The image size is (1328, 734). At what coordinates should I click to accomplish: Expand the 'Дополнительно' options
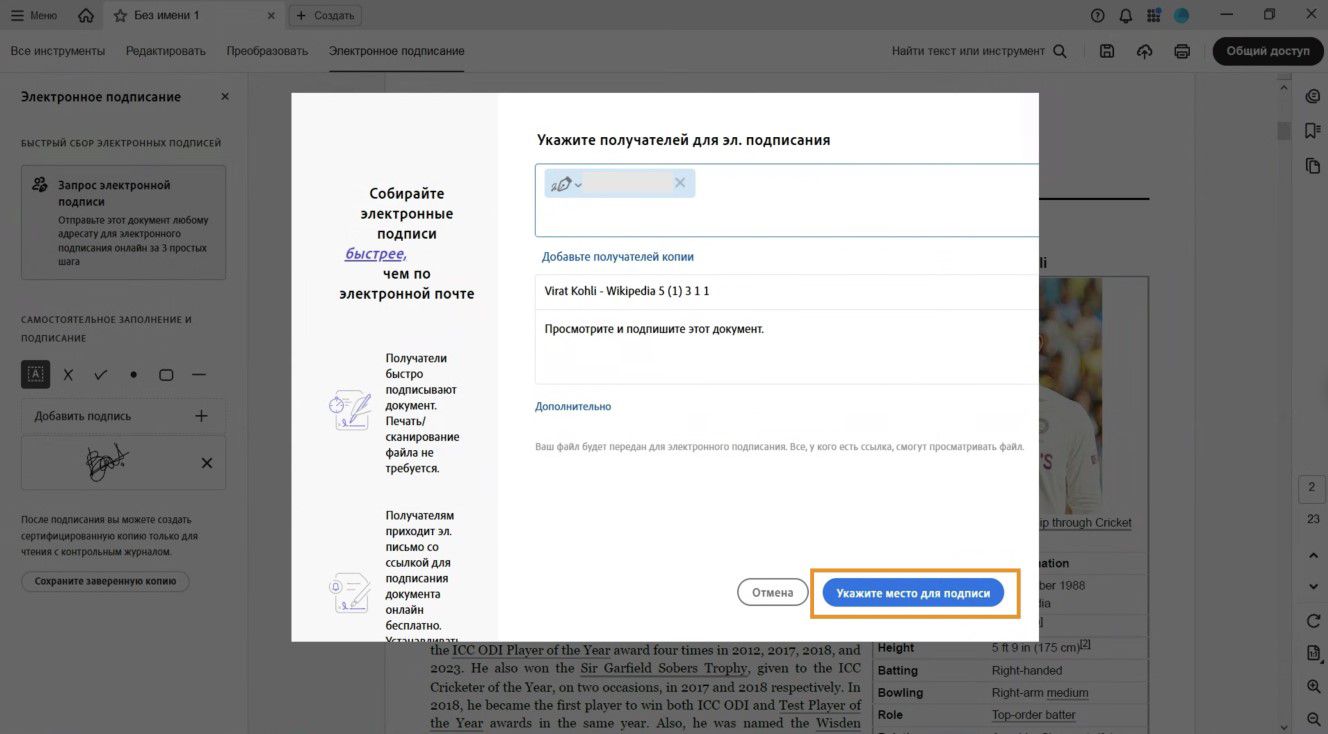(573, 407)
